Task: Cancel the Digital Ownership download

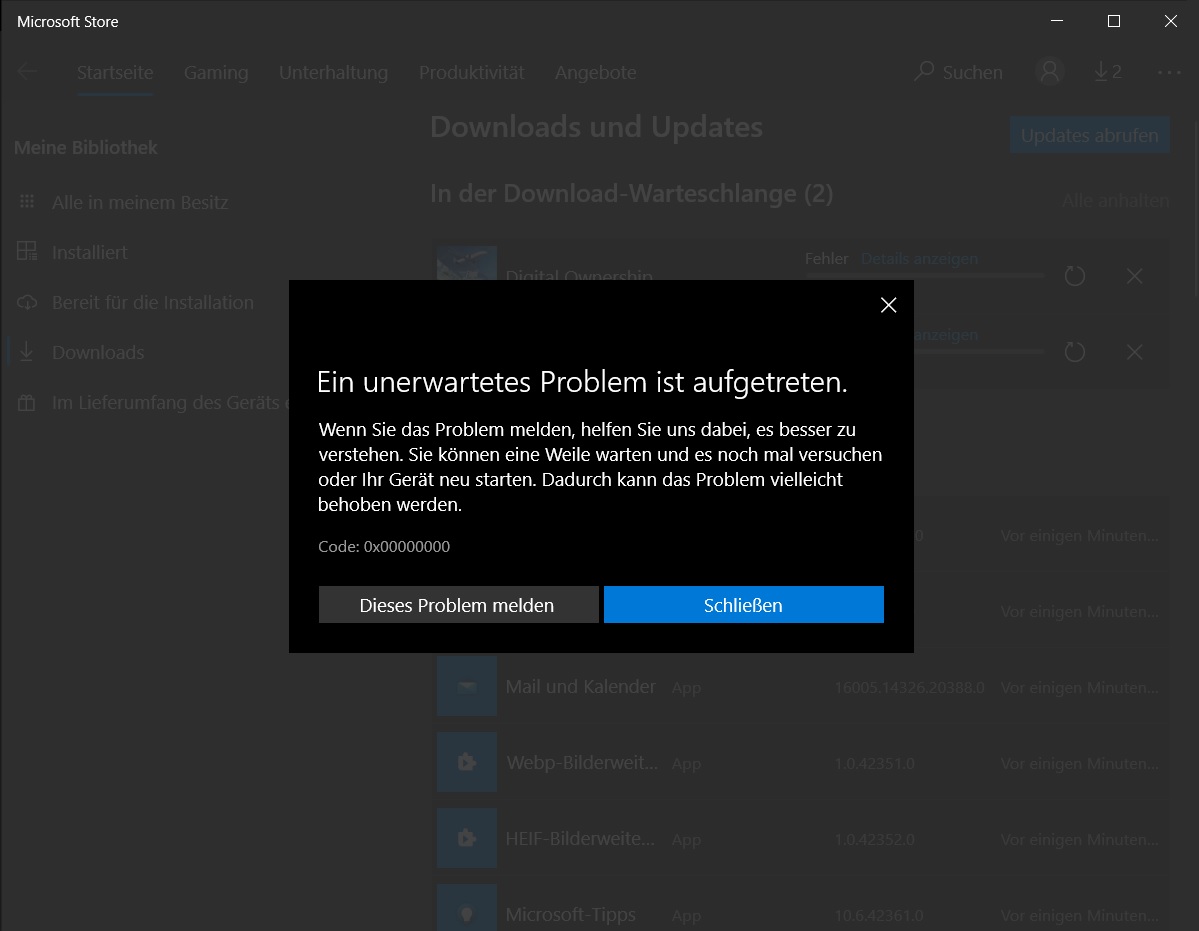Action: click(1135, 276)
